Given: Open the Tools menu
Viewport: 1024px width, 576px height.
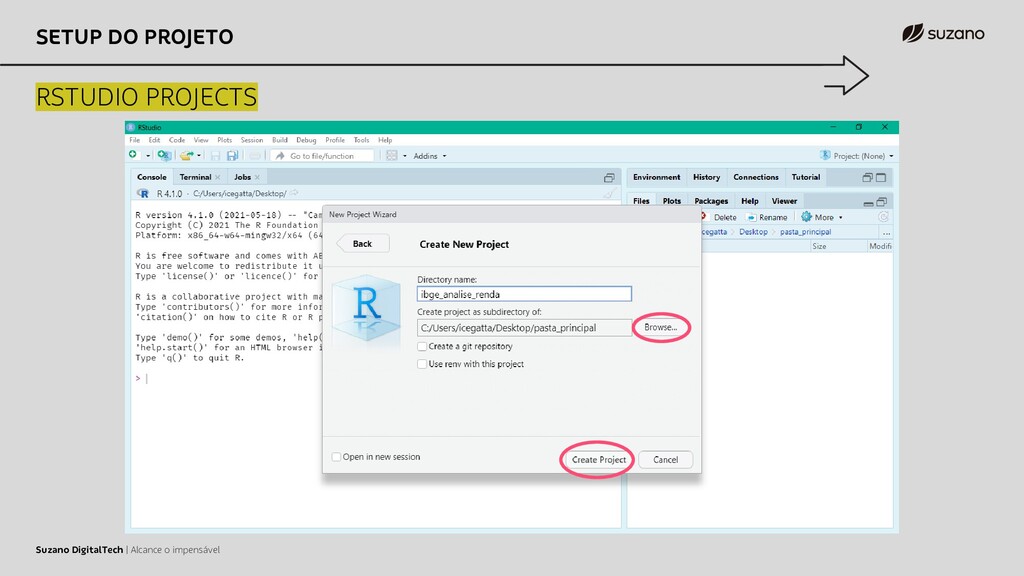Looking at the screenshot, I should [361, 140].
